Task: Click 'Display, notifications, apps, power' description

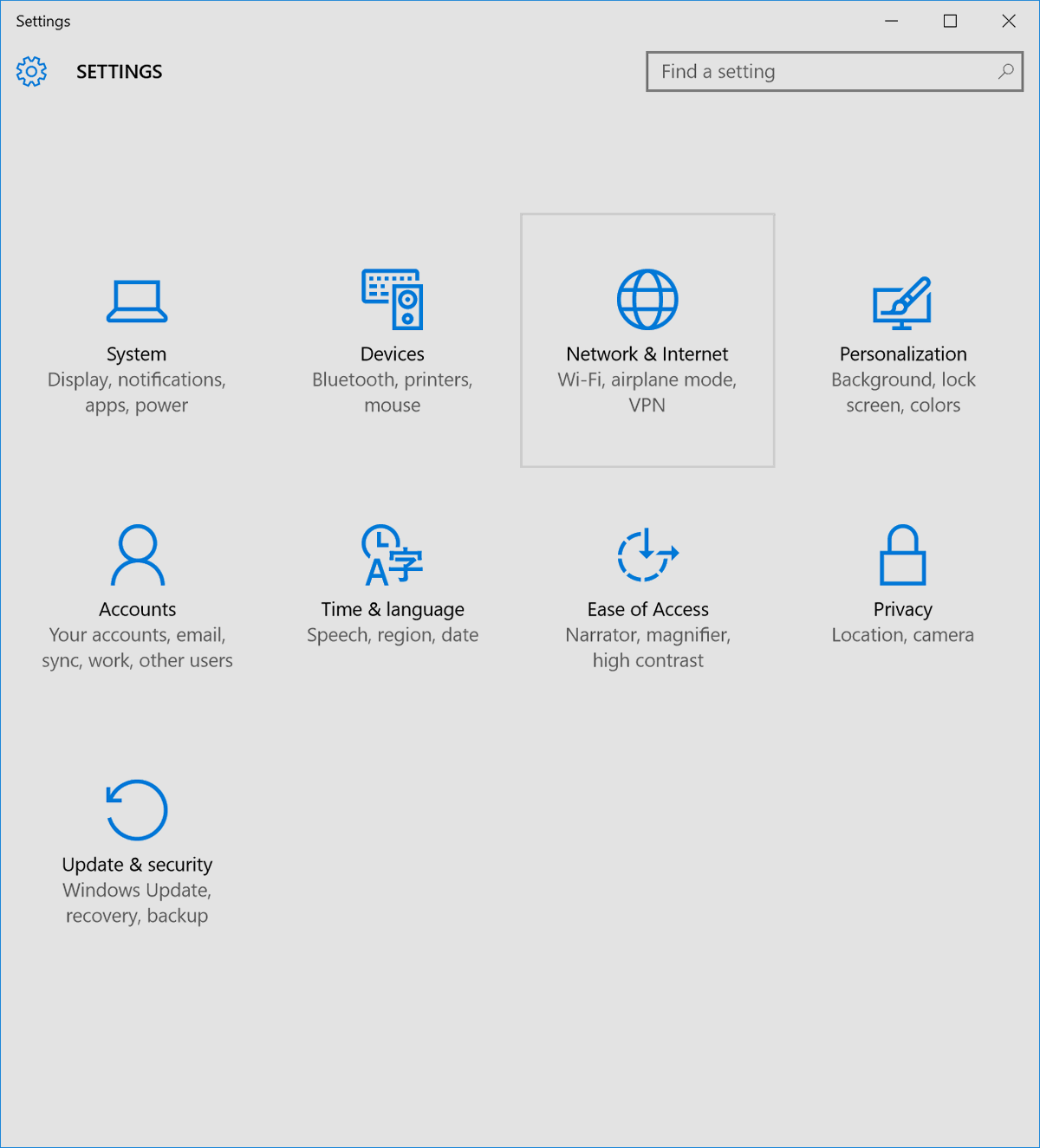Action: point(137,392)
